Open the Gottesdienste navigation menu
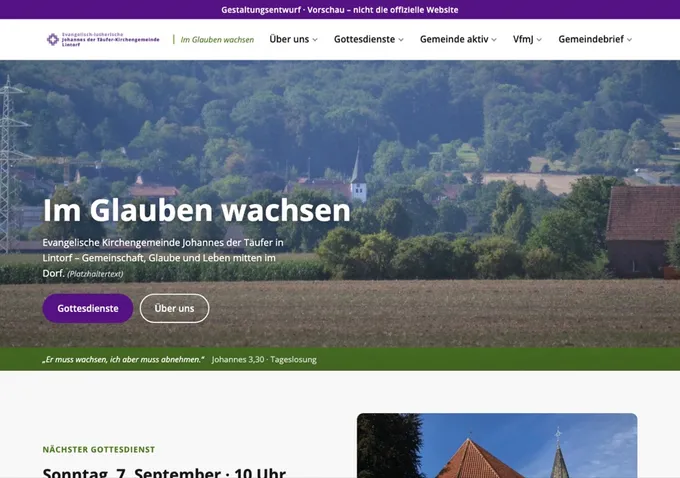This screenshot has width=680, height=478. pos(364,39)
